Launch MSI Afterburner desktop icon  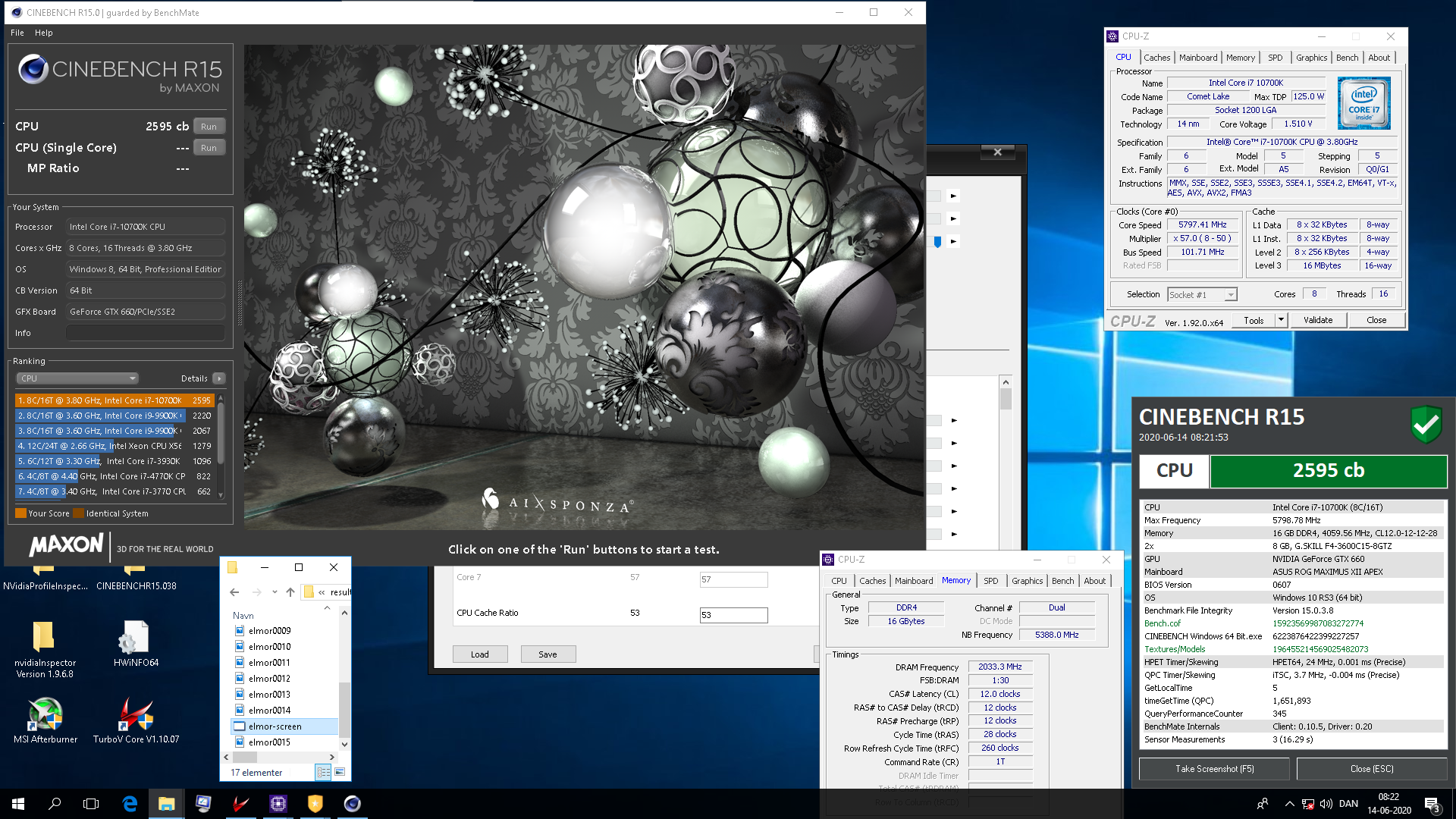pos(45,720)
